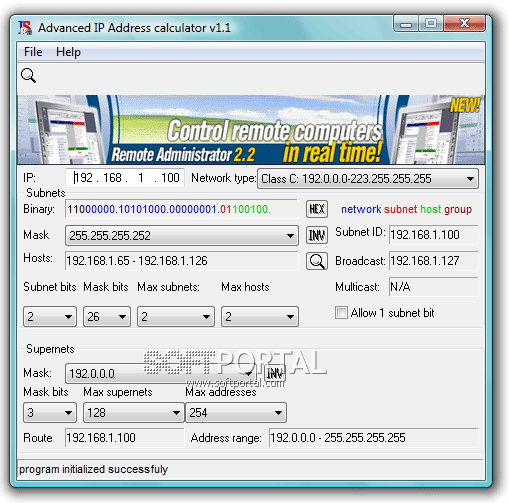Viewport: 509px width, 503px height.
Task: Click the red 'subnet' legend word
Action: point(400,209)
